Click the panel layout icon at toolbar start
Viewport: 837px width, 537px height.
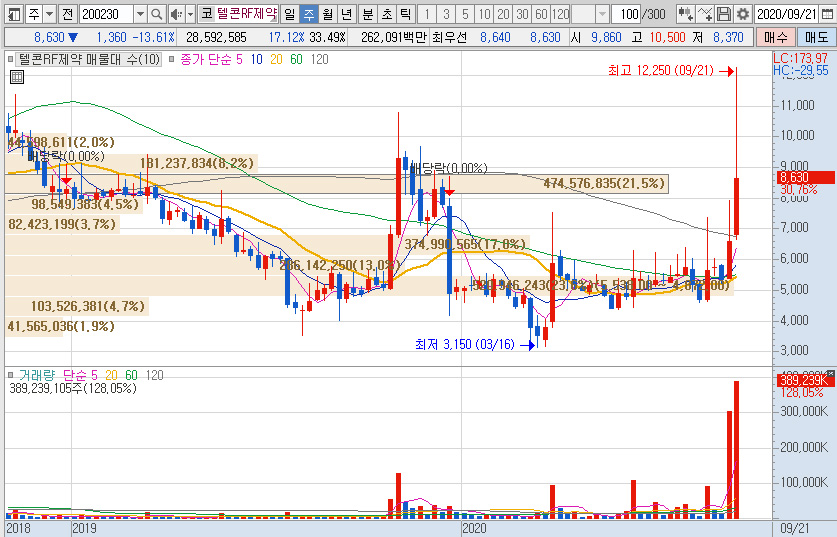click(14, 14)
